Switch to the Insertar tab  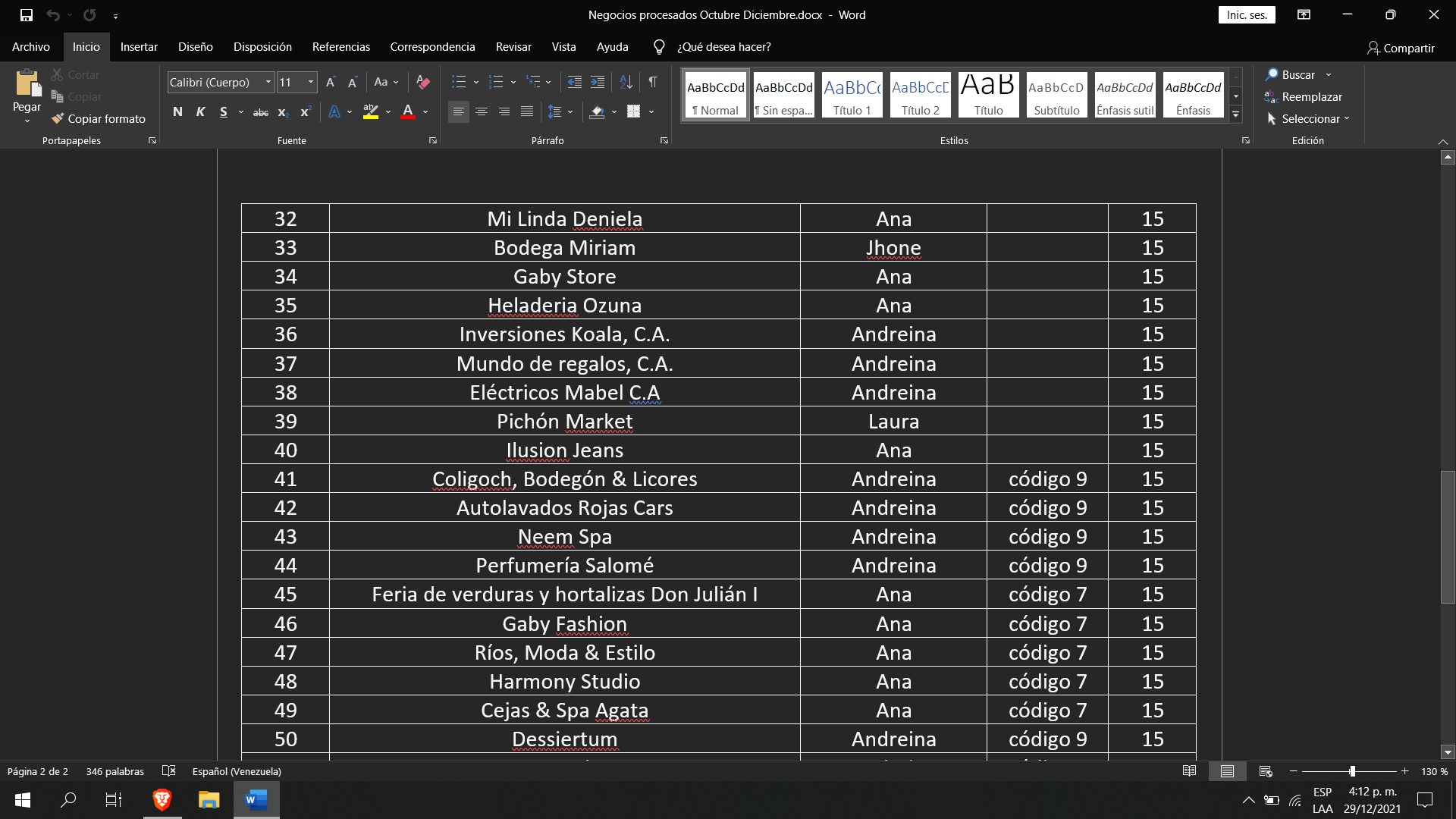click(x=139, y=47)
